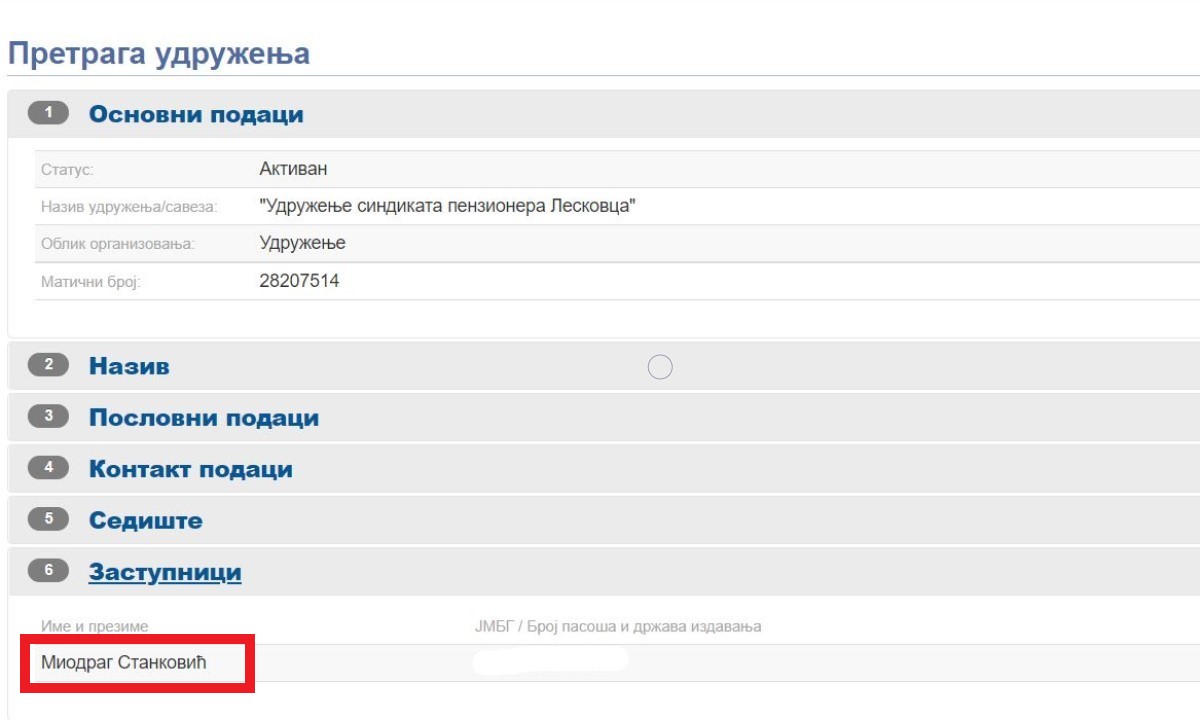Click the registration number 28207514

(299, 281)
